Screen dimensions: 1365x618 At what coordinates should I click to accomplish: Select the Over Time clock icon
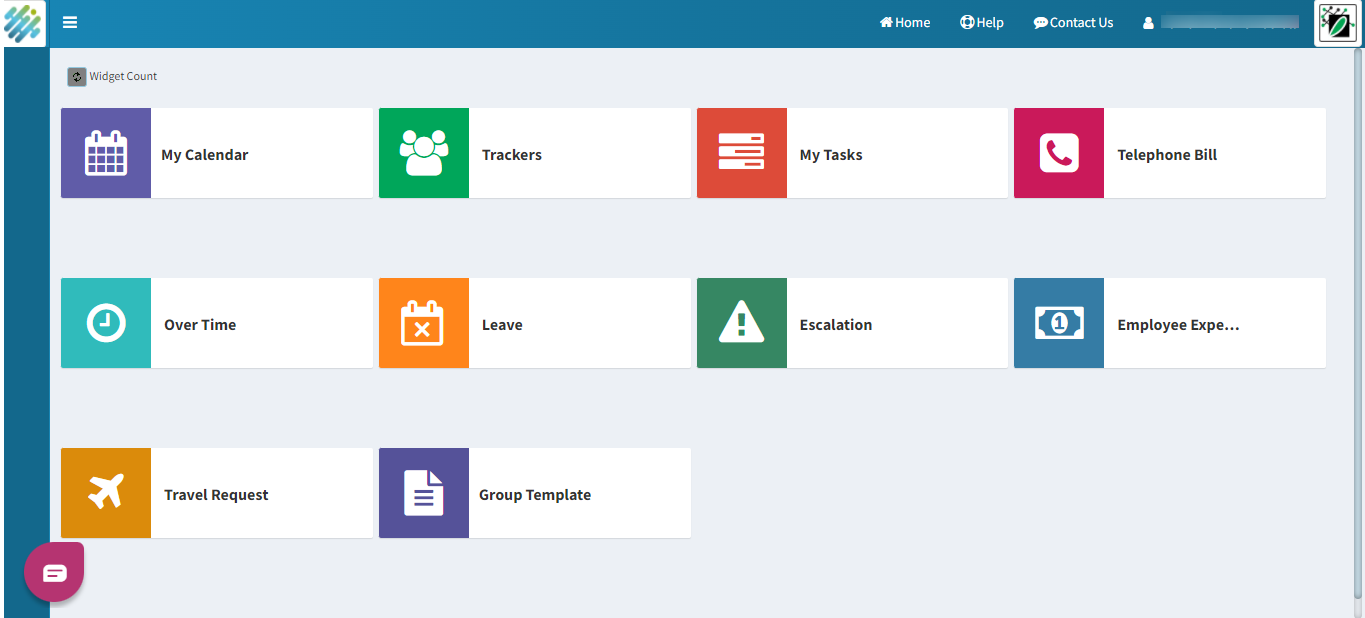tap(106, 323)
